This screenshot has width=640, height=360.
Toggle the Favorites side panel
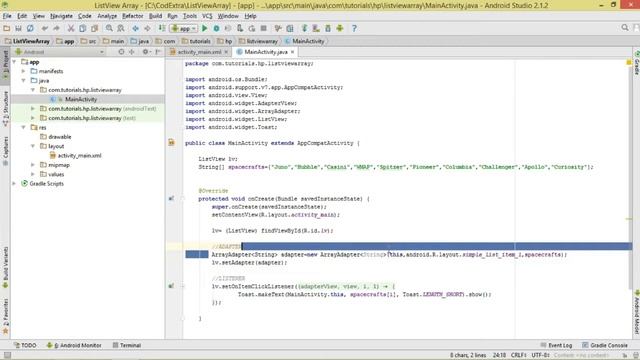click(5, 316)
